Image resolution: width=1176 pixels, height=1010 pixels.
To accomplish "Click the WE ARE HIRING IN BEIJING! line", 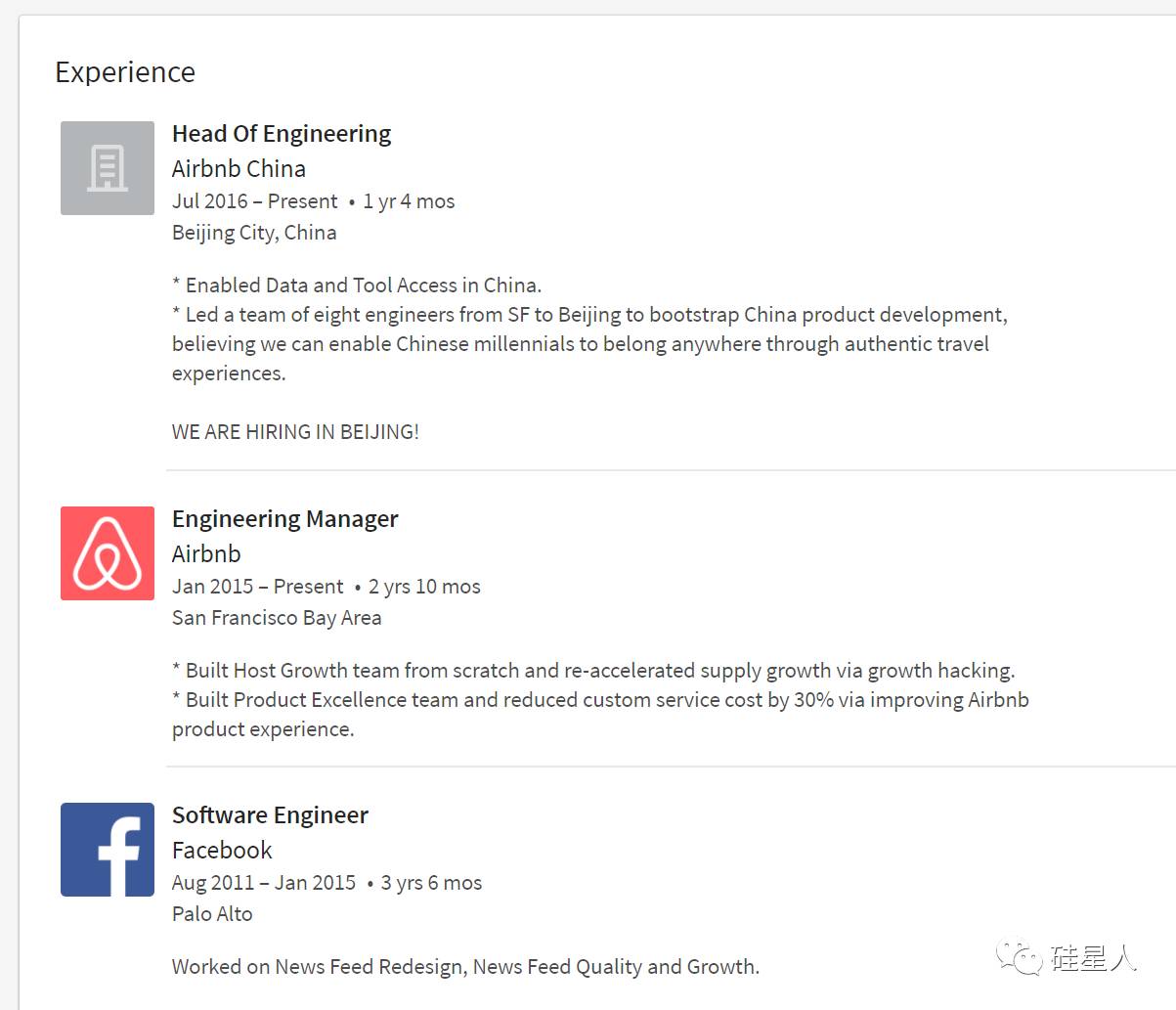I will click(295, 432).
